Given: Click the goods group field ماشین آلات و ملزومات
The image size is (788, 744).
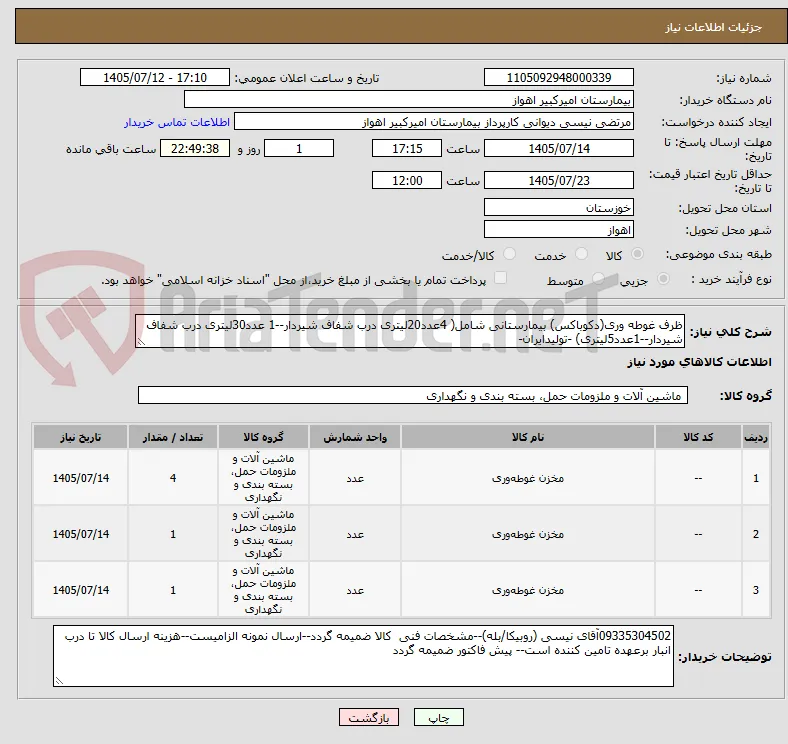Looking at the screenshot, I should click(413, 396).
